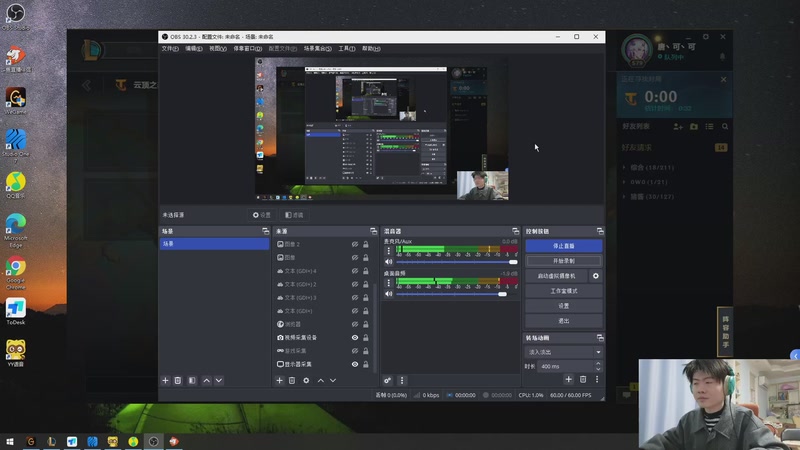Hide the 显示器采集 source
Screen dimensions: 800x450
tap(355, 364)
